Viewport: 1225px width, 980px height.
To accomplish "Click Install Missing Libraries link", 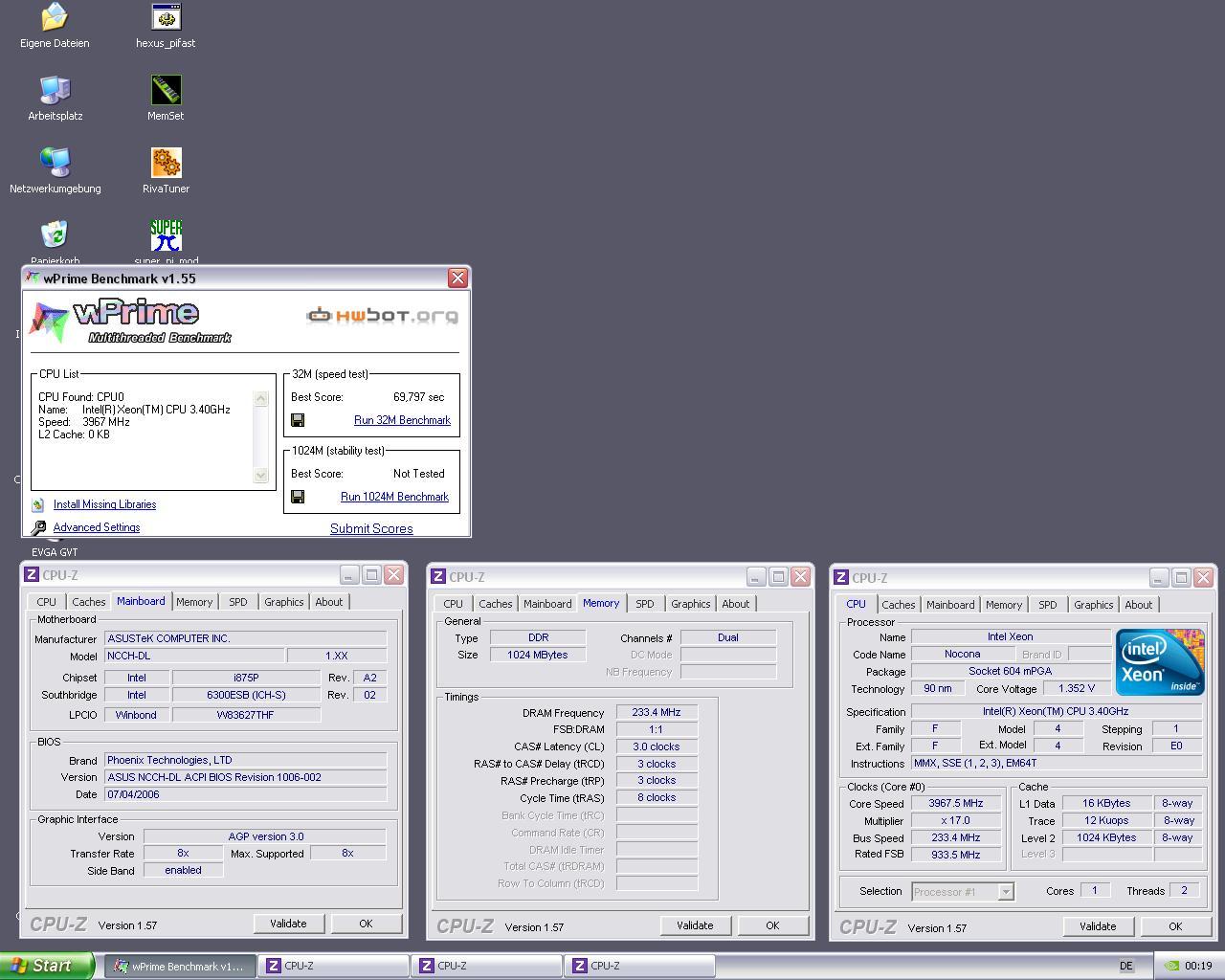I will pyautogui.click(x=104, y=504).
